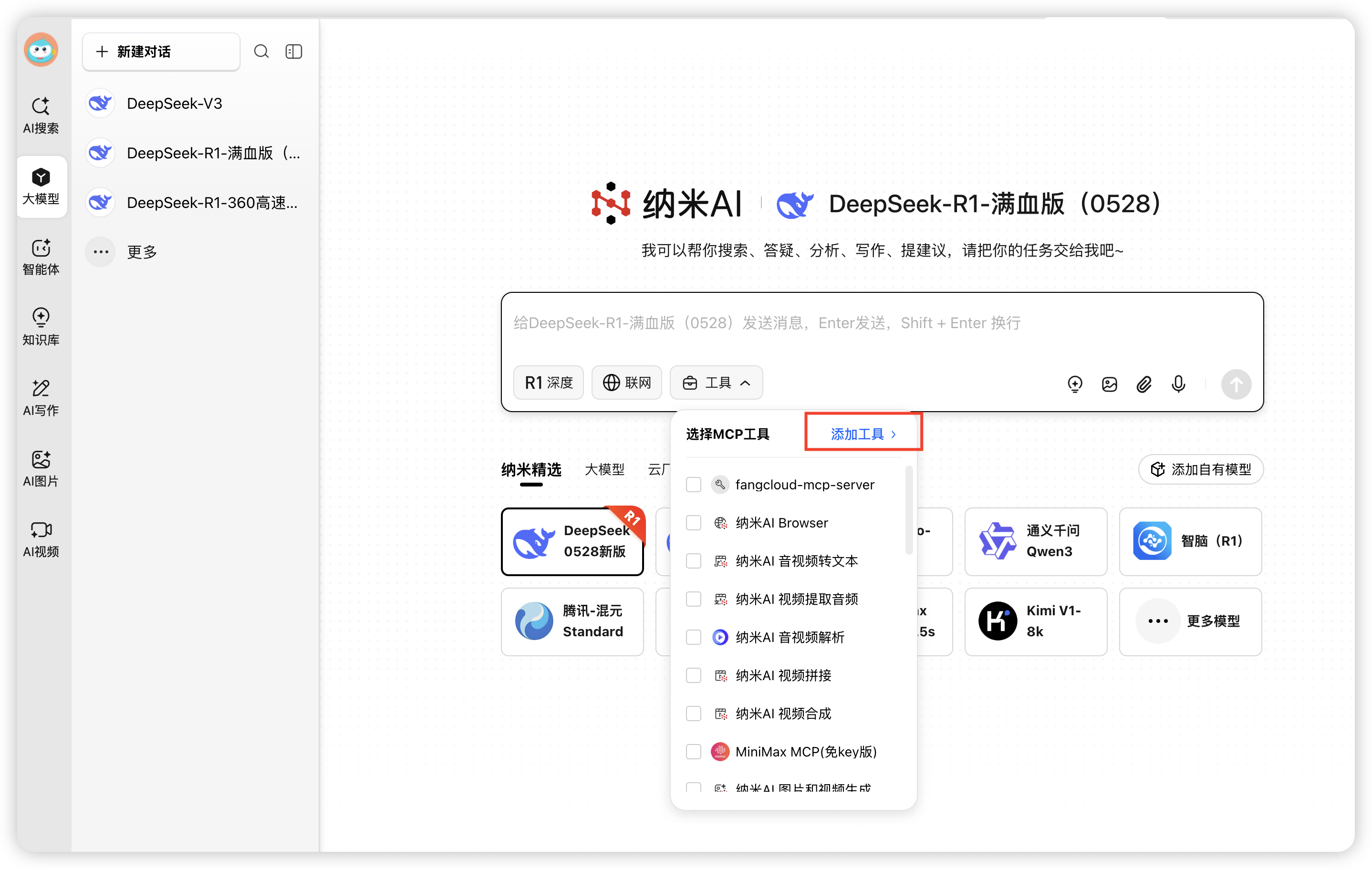Open AI视频 in the sidebar
1372x869 pixels.
coord(41,538)
